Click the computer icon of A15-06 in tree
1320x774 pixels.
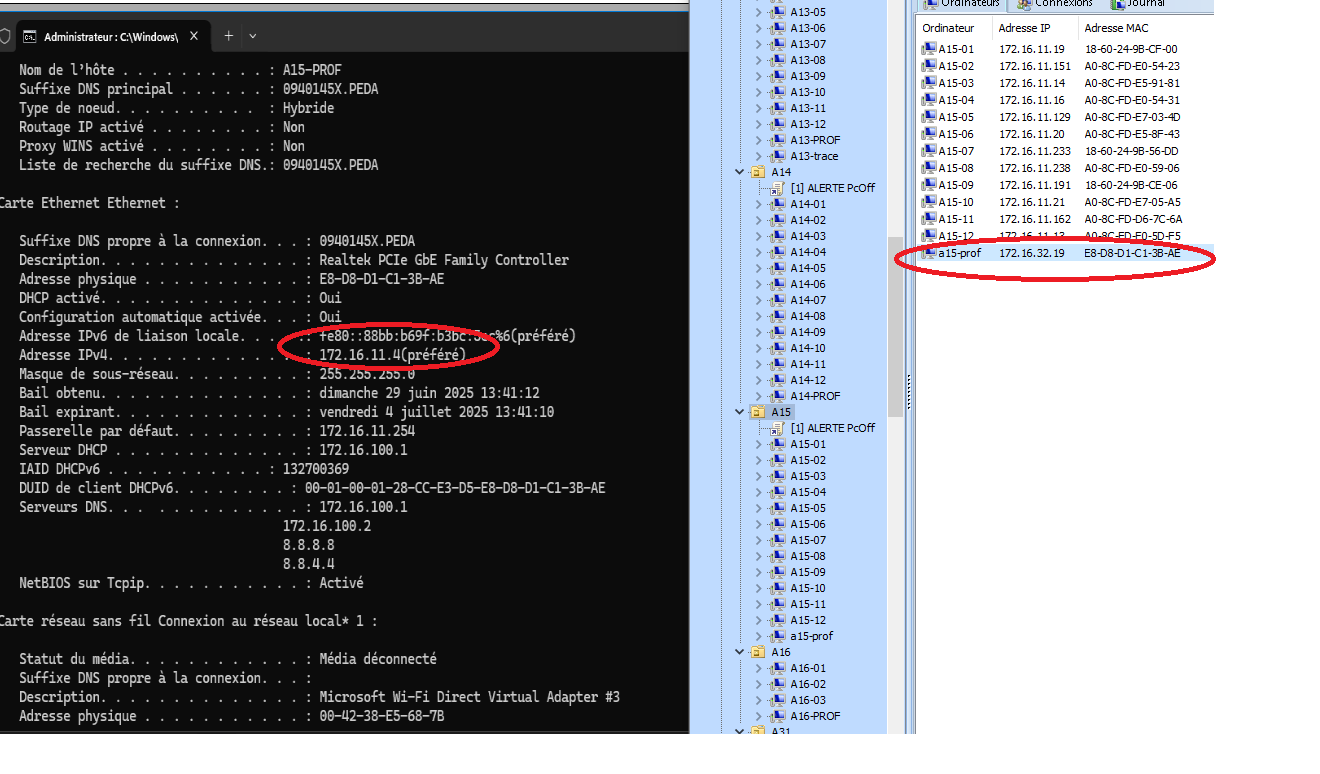tap(777, 524)
